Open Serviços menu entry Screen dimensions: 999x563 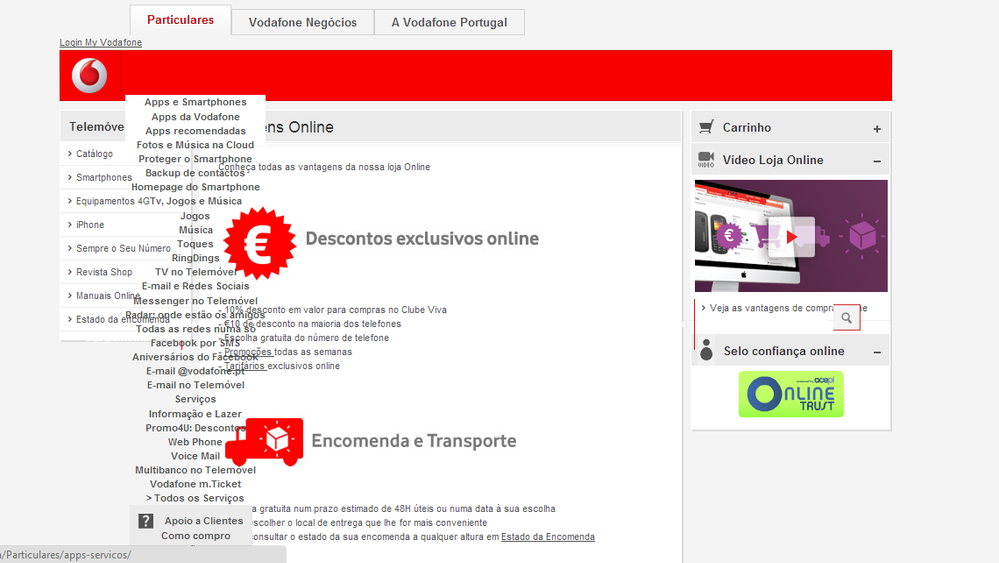[196, 399]
